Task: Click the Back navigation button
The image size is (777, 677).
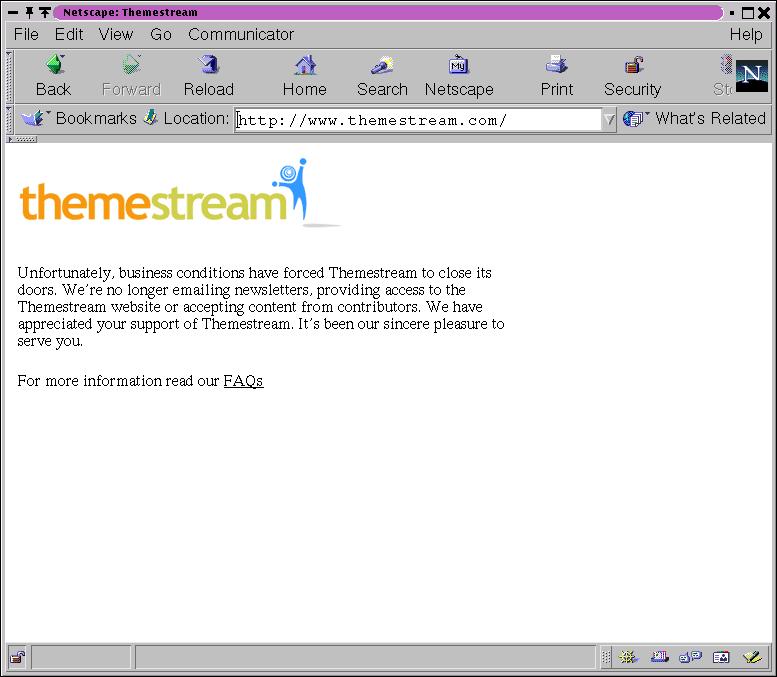Action: [54, 76]
